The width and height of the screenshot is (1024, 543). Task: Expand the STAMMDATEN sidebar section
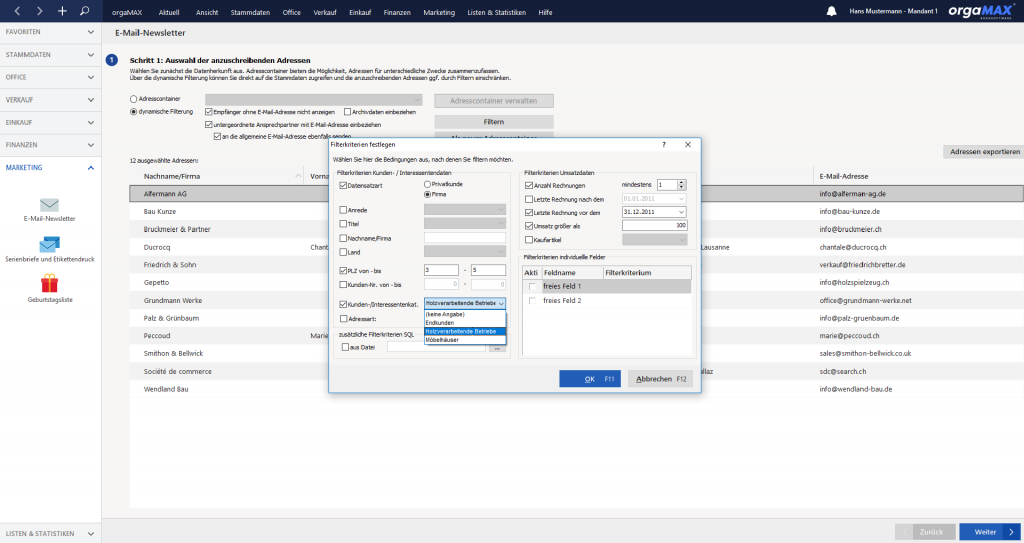(50, 55)
